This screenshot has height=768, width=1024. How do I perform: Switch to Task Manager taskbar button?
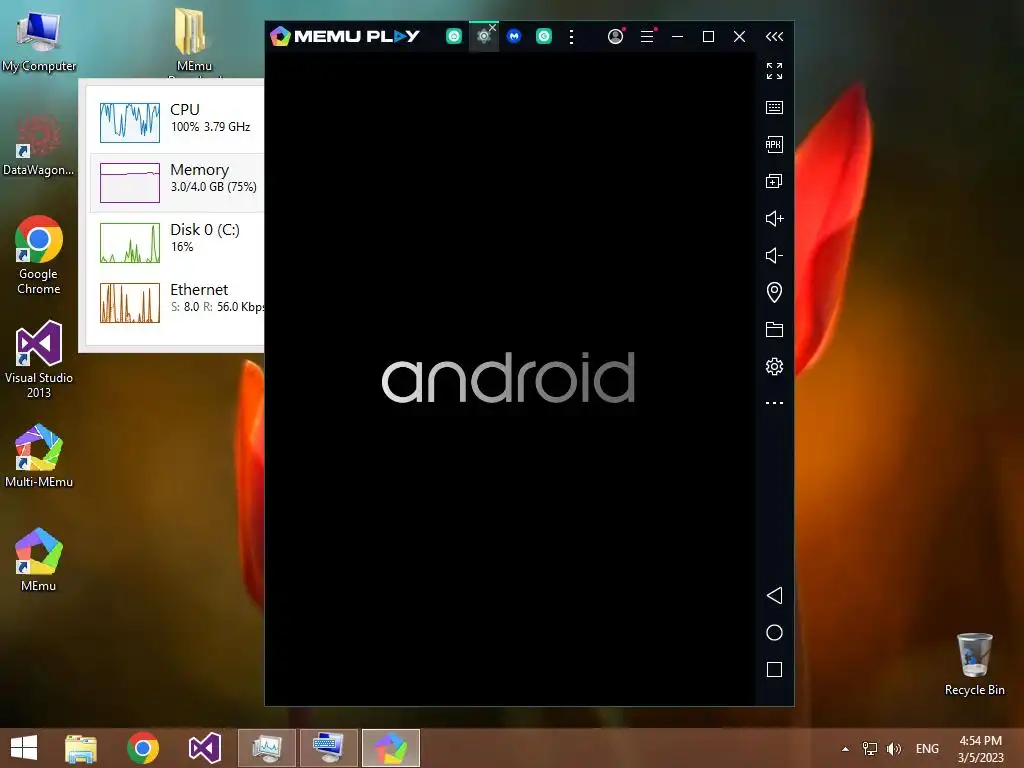coord(266,748)
